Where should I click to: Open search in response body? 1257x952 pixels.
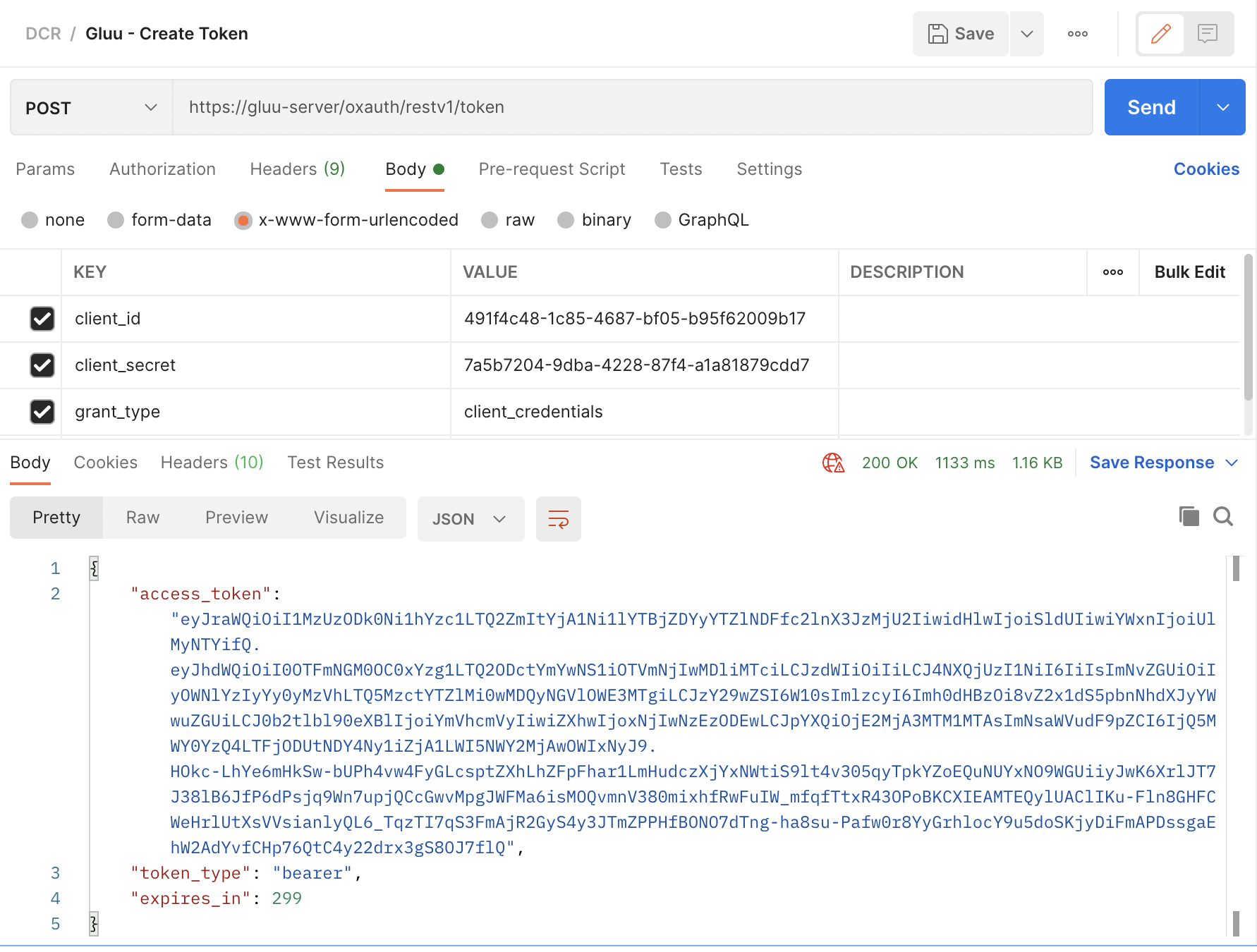click(x=1223, y=517)
